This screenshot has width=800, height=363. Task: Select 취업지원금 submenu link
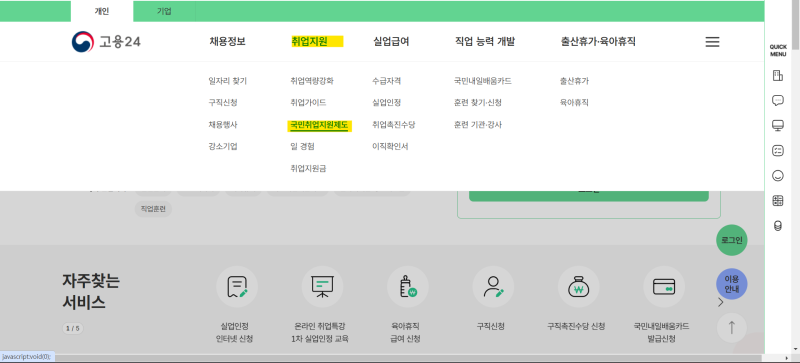308,168
